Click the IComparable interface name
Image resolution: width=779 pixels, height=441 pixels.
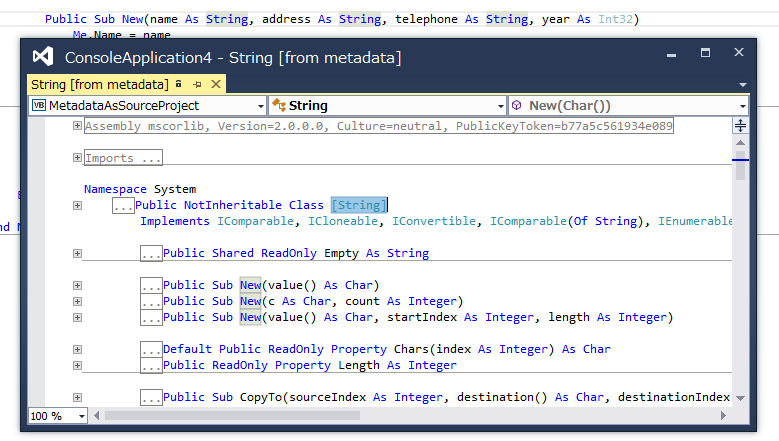coord(255,221)
